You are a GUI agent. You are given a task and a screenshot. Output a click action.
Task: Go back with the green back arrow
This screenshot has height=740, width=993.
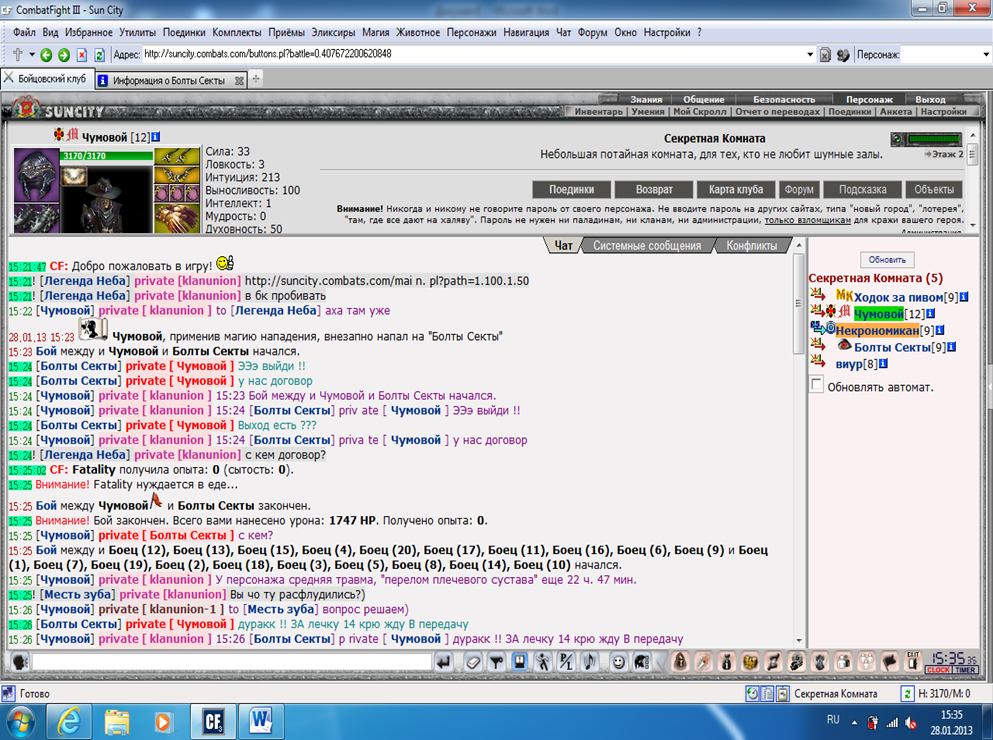pyautogui.click(x=46, y=55)
